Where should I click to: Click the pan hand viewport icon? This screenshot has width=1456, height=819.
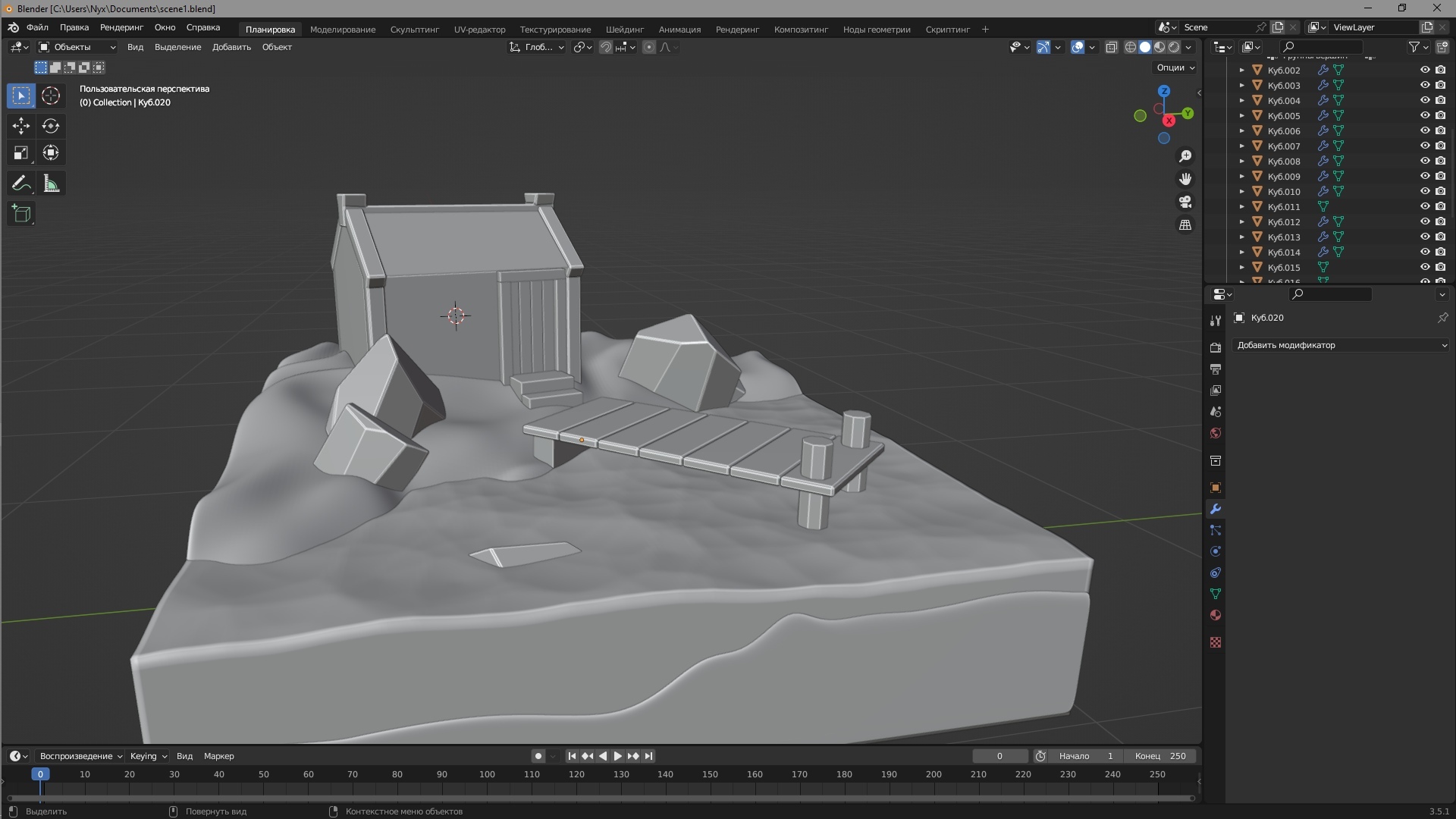(x=1185, y=179)
